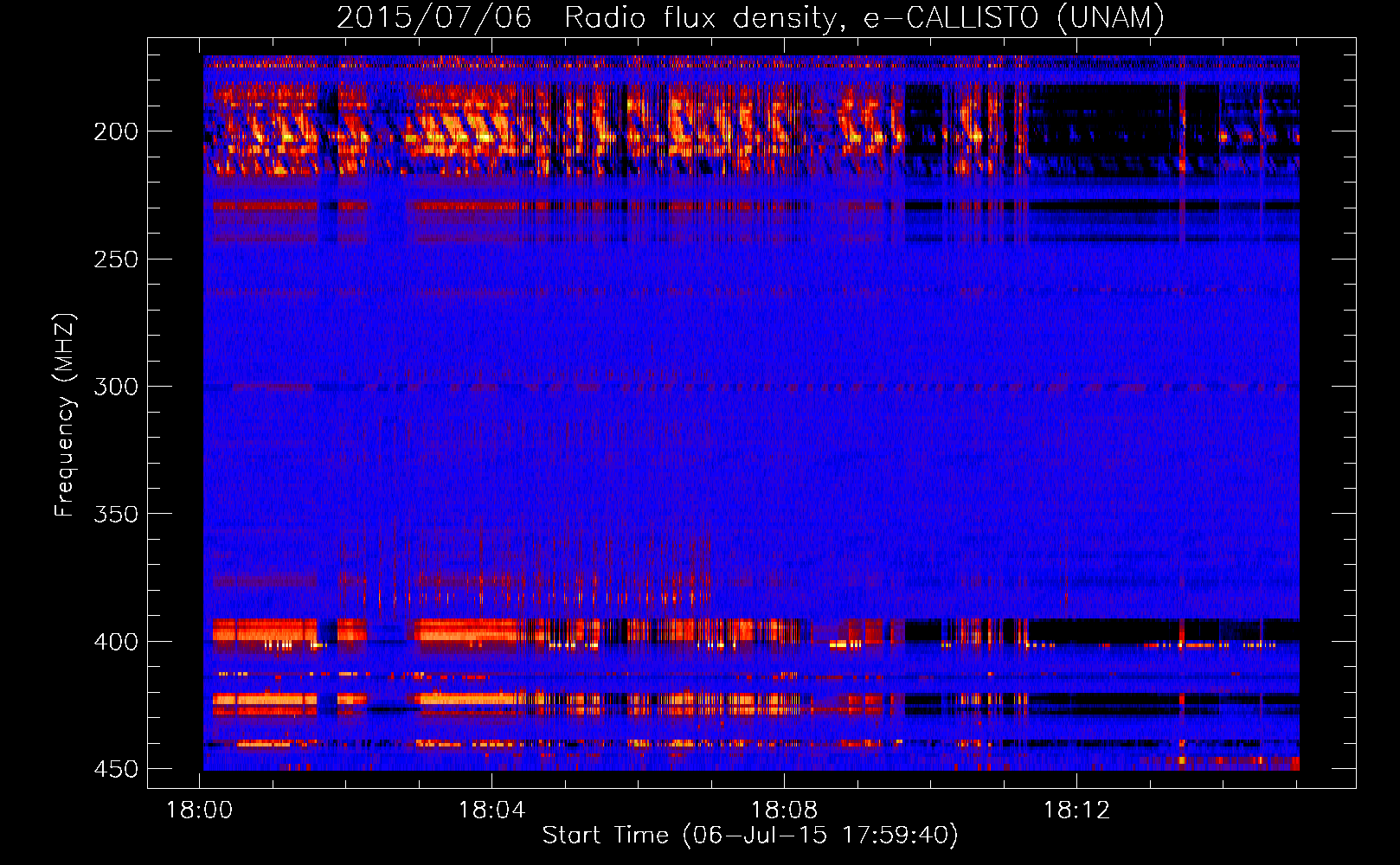Click the 'Start Time (06-Jul-15 17:59:40)' axis label
1400x865 pixels.
point(750,836)
